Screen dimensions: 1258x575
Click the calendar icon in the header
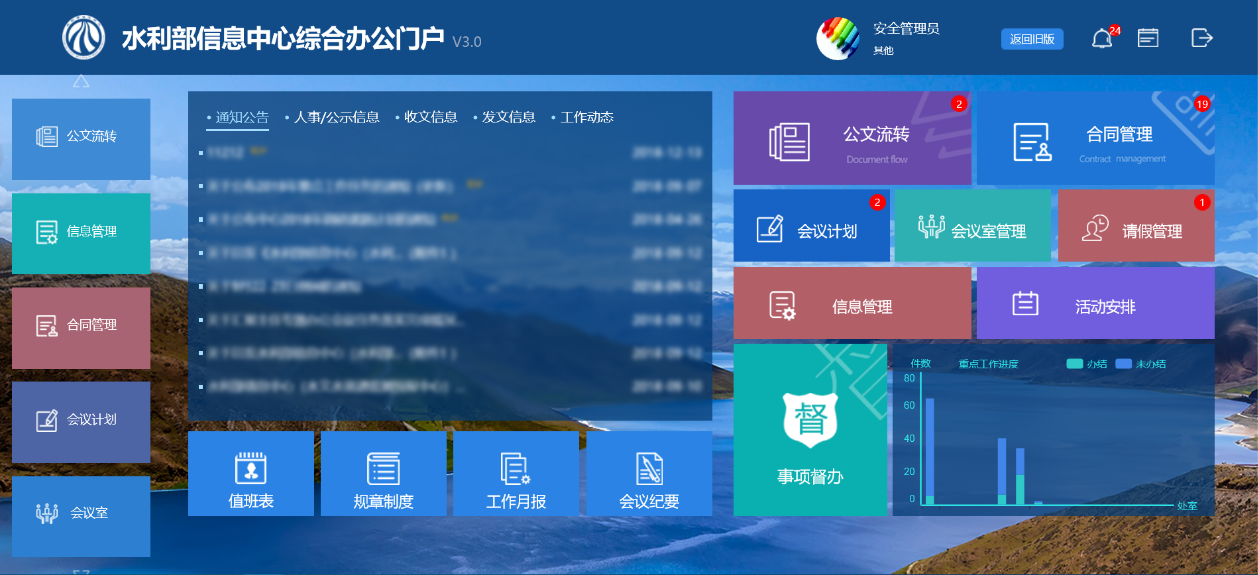[1148, 38]
